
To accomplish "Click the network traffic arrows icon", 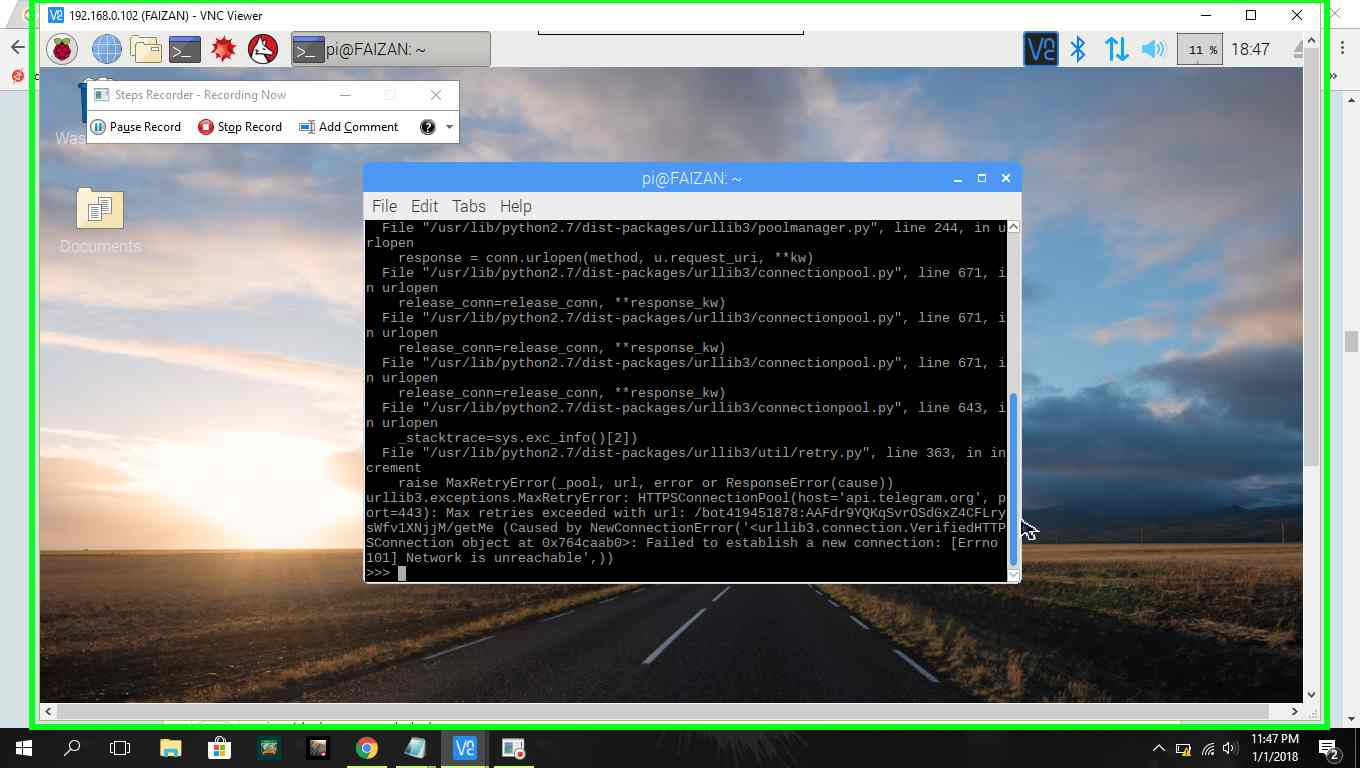I will (x=1115, y=48).
